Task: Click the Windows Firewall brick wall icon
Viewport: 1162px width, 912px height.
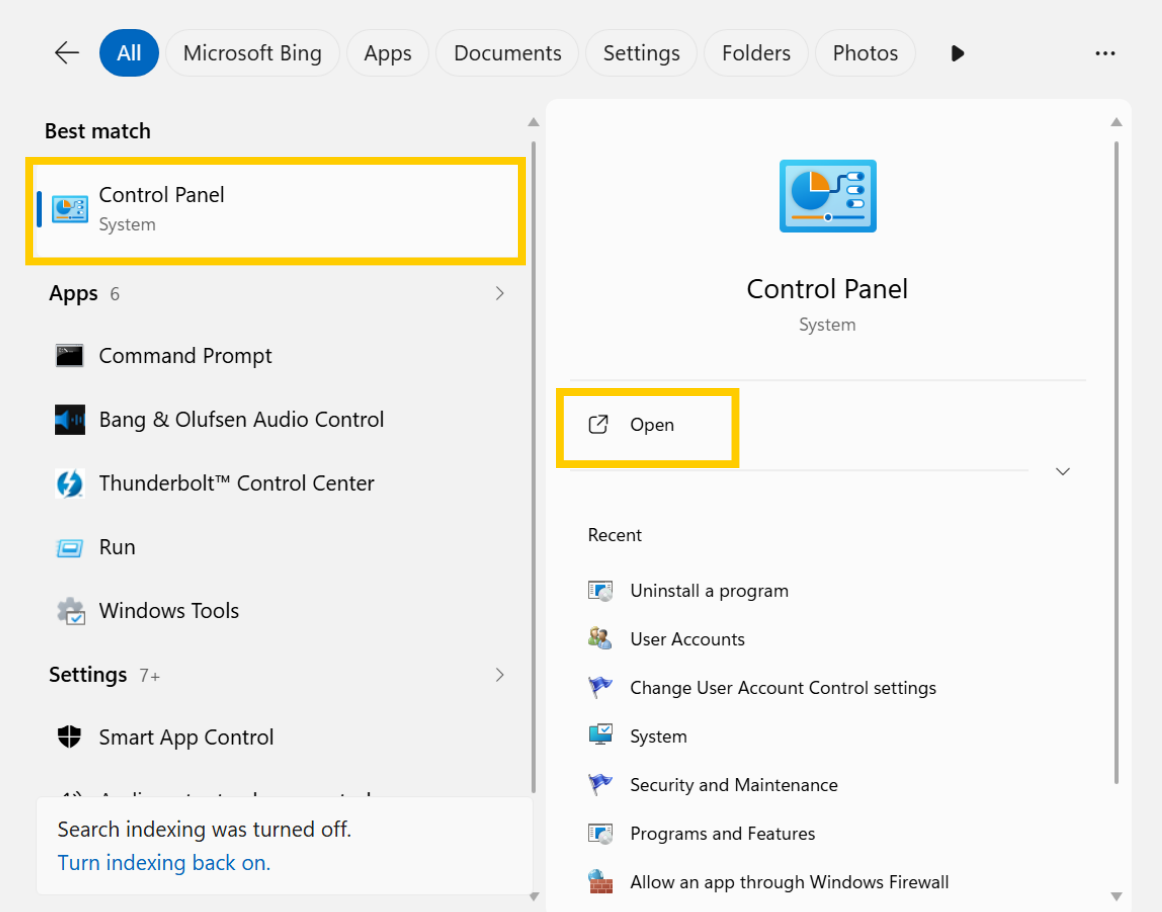Action: tap(600, 882)
